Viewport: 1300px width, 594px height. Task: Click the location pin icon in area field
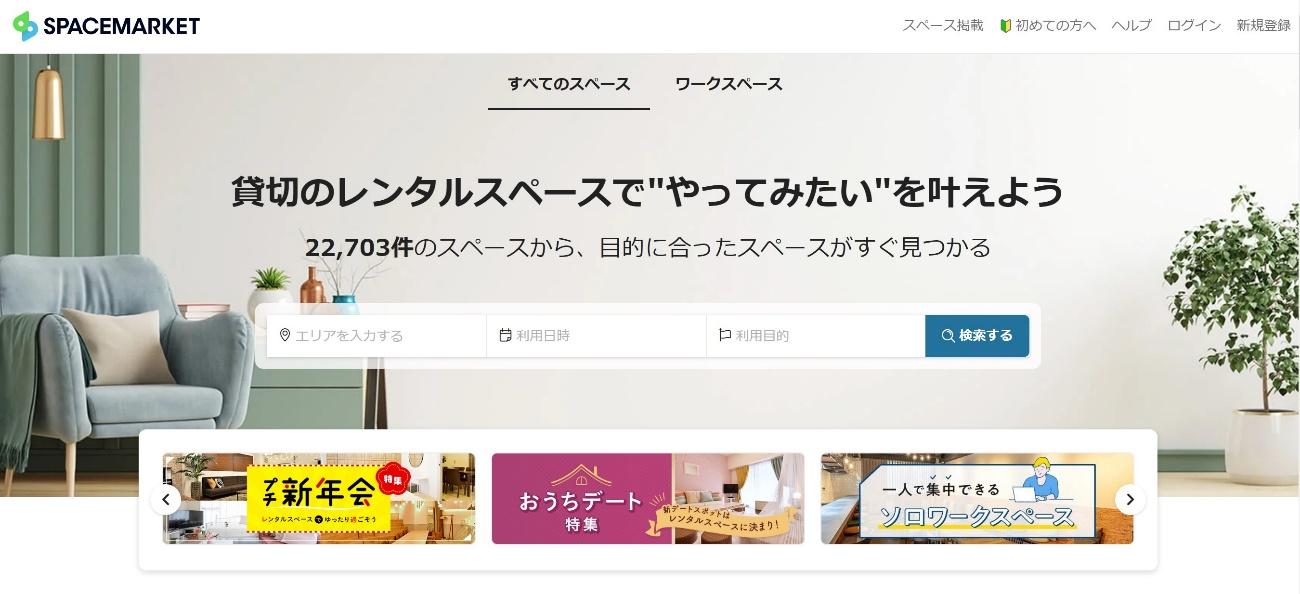pos(285,335)
